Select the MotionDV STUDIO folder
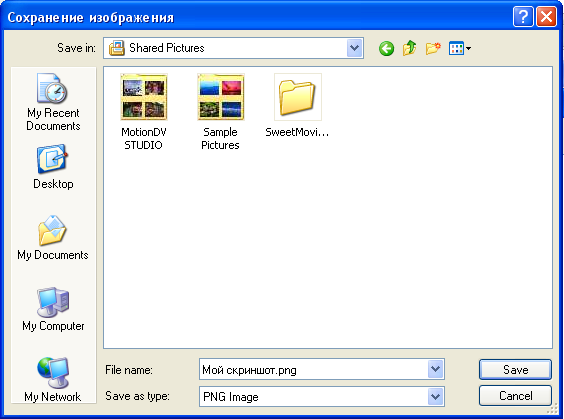This screenshot has width=564, height=419. click(144, 112)
